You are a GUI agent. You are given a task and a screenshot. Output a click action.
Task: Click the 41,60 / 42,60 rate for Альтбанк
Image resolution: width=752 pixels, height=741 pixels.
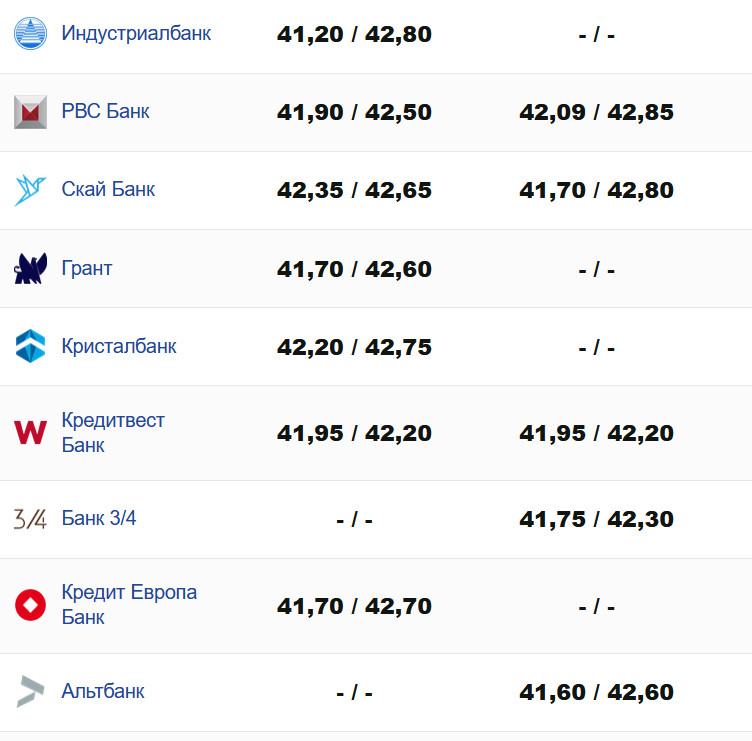(x=596, y=692)
